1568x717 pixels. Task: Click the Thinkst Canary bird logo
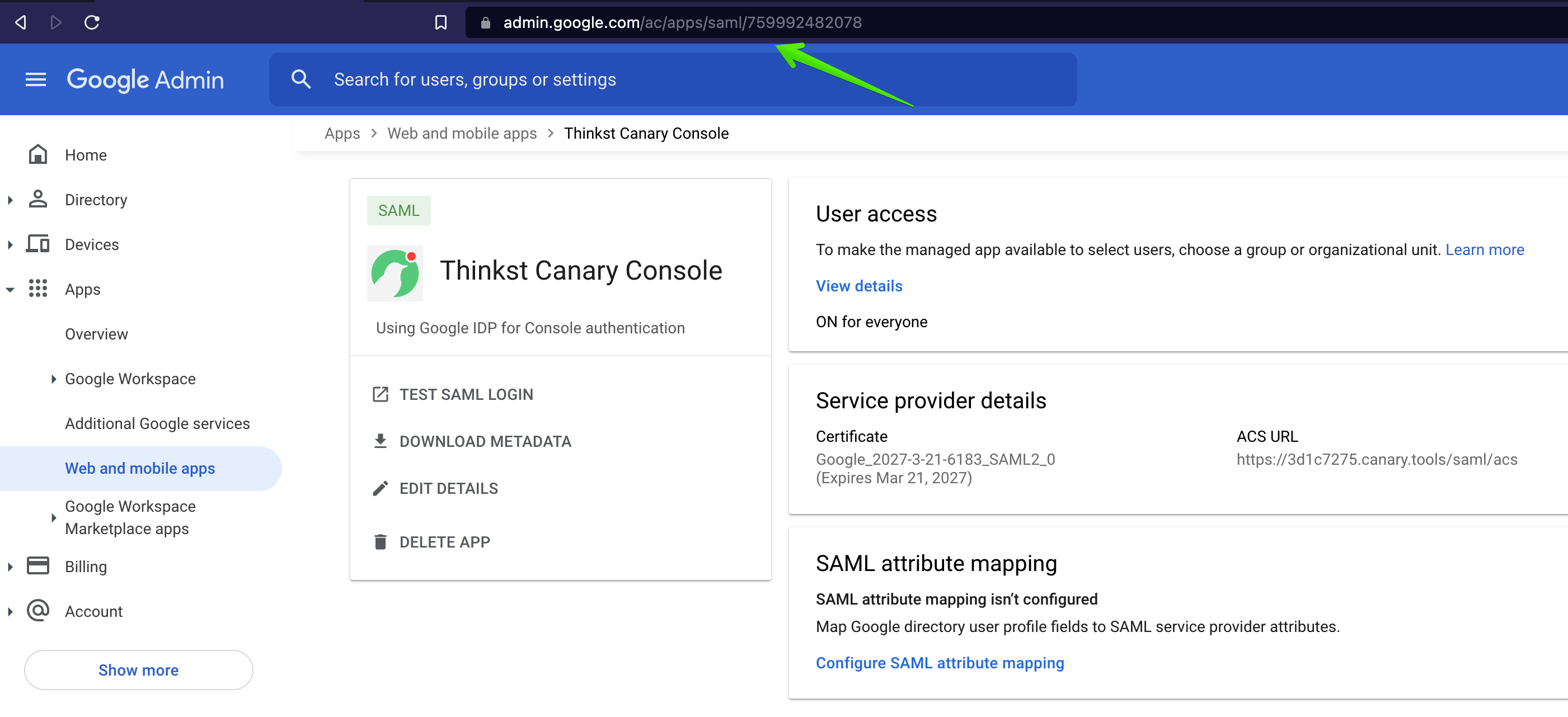395,273
